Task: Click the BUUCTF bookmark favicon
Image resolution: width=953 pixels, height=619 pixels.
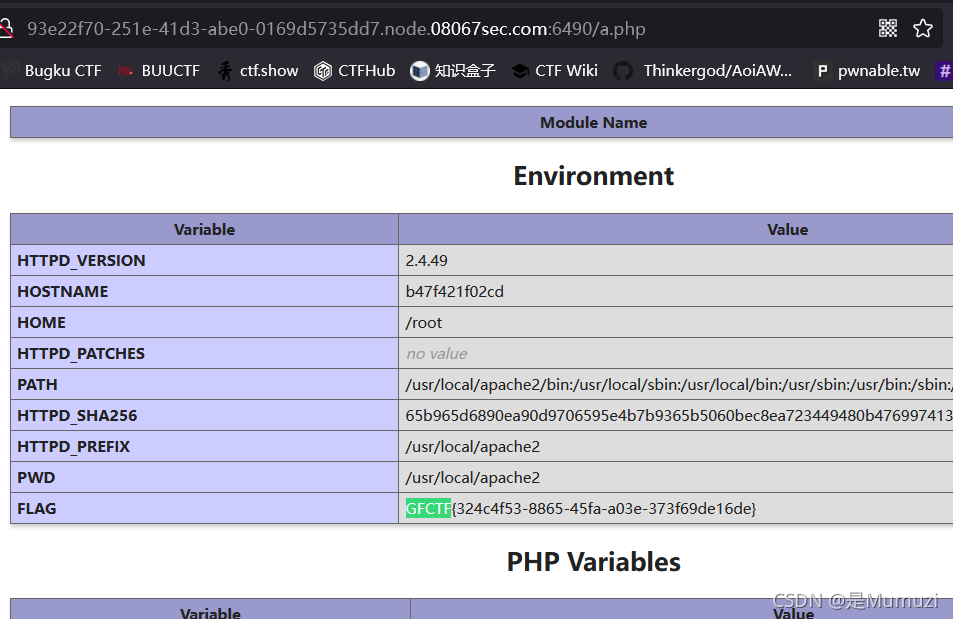Action: click(x=125, y=71)
